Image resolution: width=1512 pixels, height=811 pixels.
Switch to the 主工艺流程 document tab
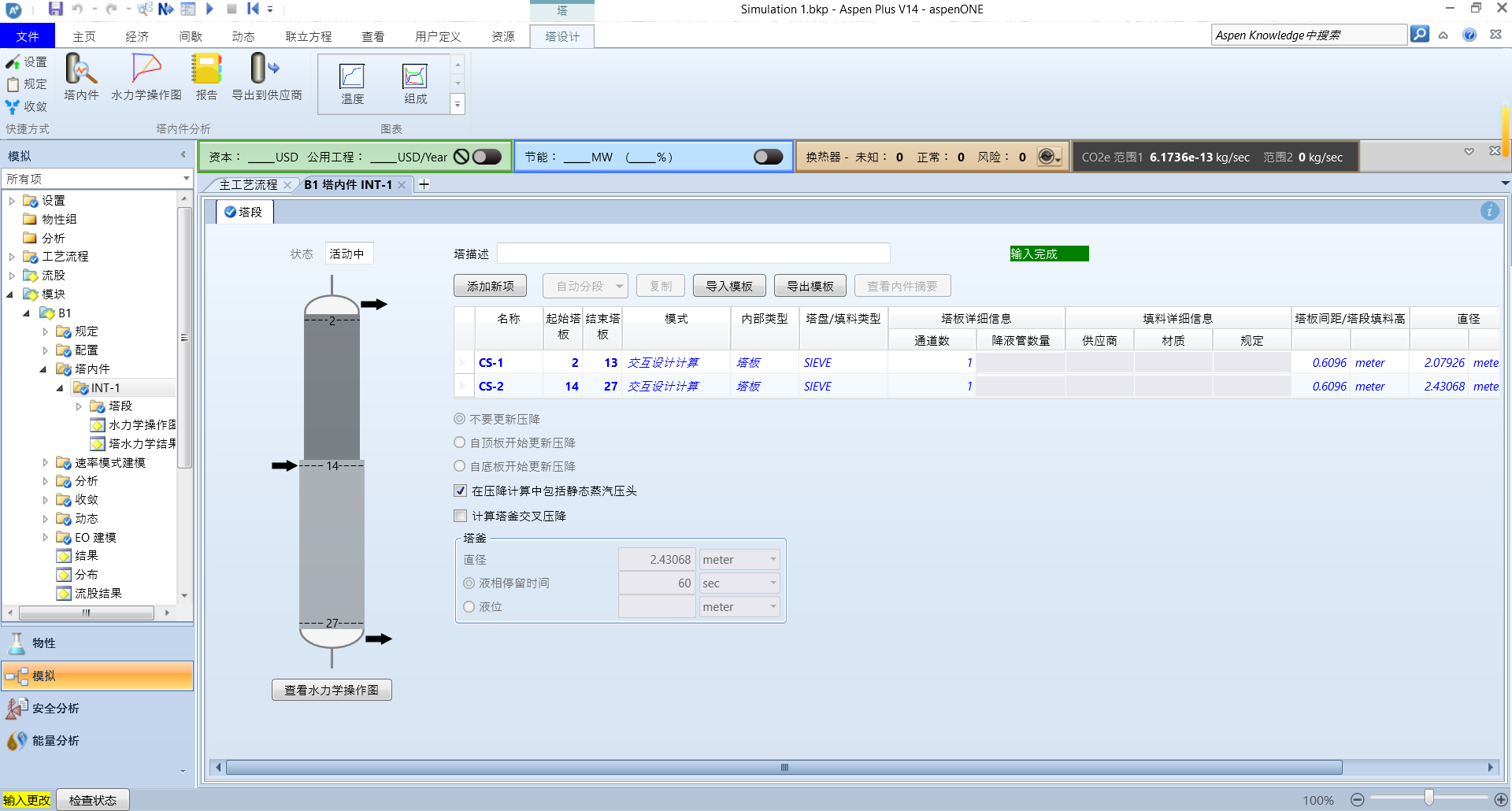(248, 184)
